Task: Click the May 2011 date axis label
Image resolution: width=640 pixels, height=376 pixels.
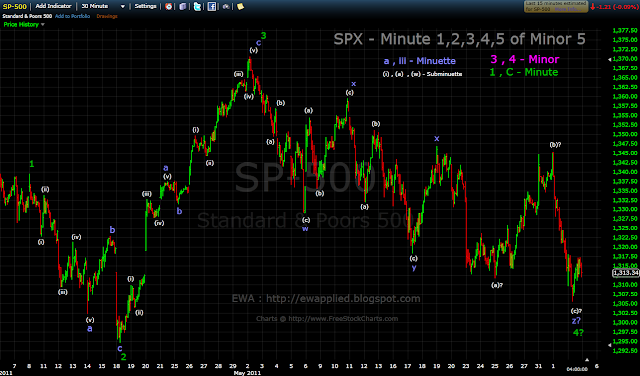Action: click(x=247, y=372)
